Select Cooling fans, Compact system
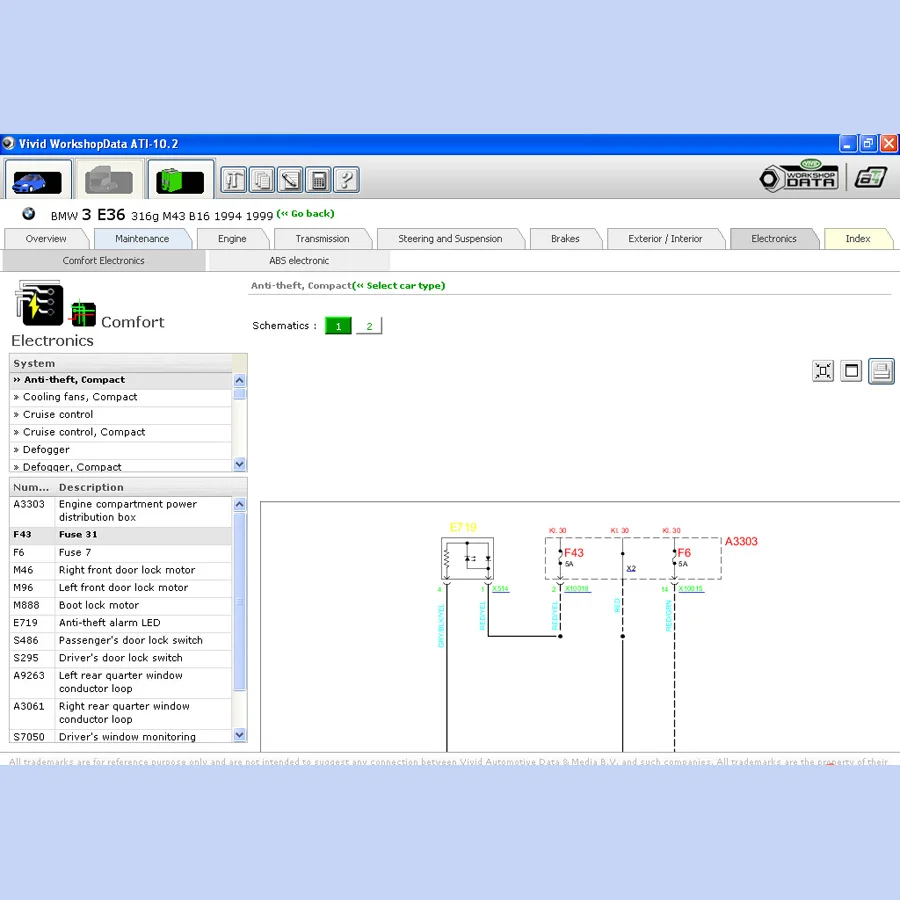Image resolution: width=900 pixels, height=900 pixels. 121,397
